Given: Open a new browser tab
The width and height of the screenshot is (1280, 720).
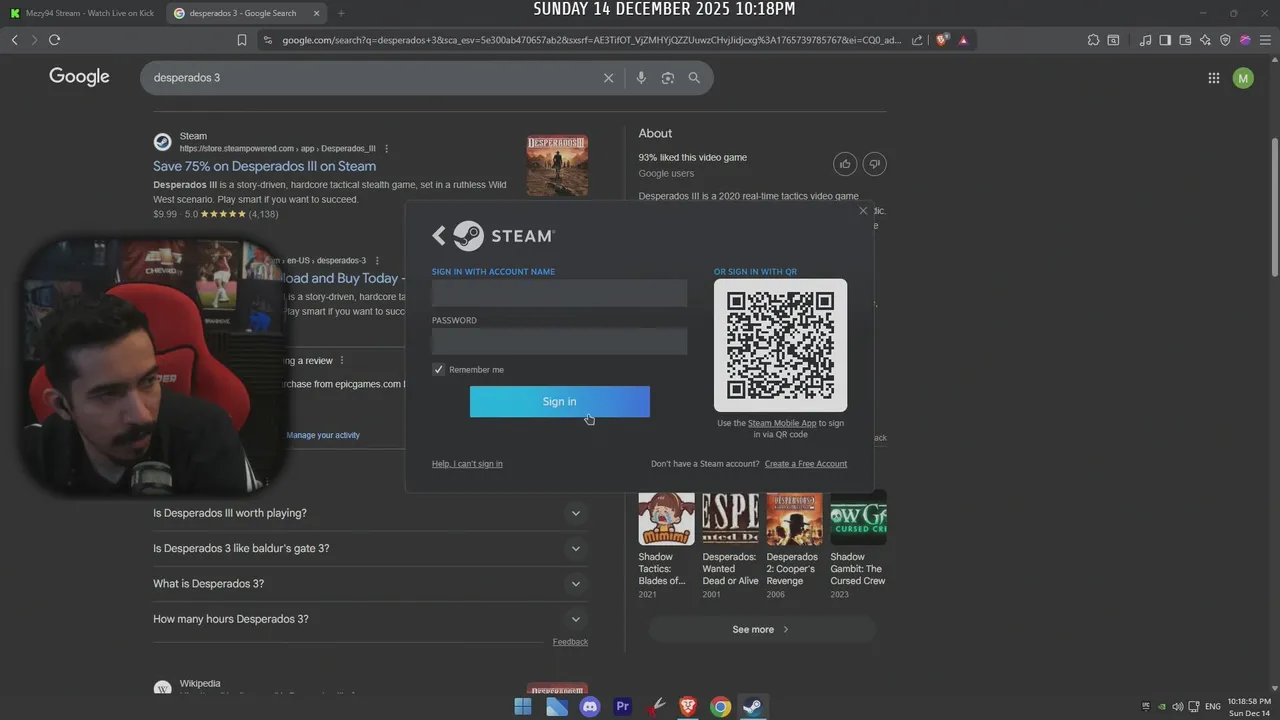Looking at the screenshot, I should tap(341, 13).
